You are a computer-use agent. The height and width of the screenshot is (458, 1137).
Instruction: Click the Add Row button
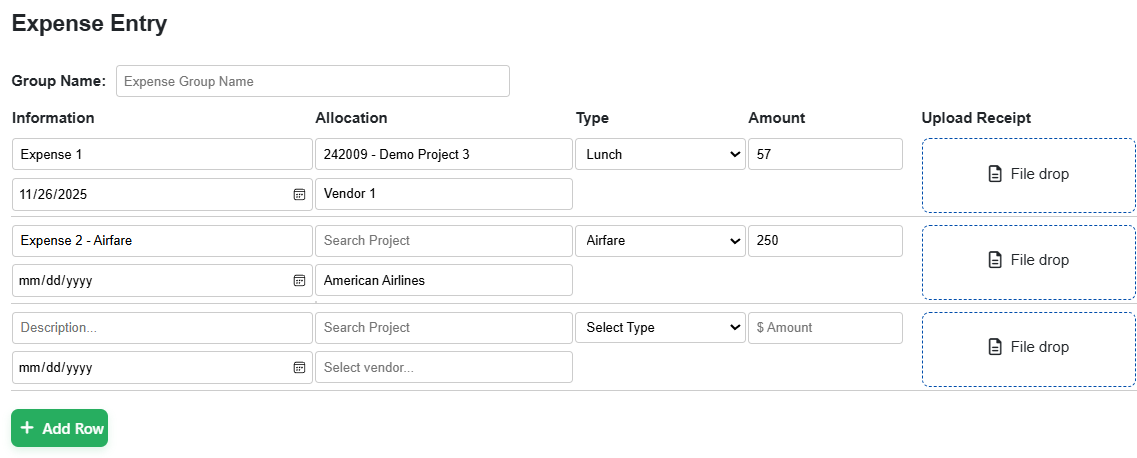pyautogui.click(x=59, y=428)
